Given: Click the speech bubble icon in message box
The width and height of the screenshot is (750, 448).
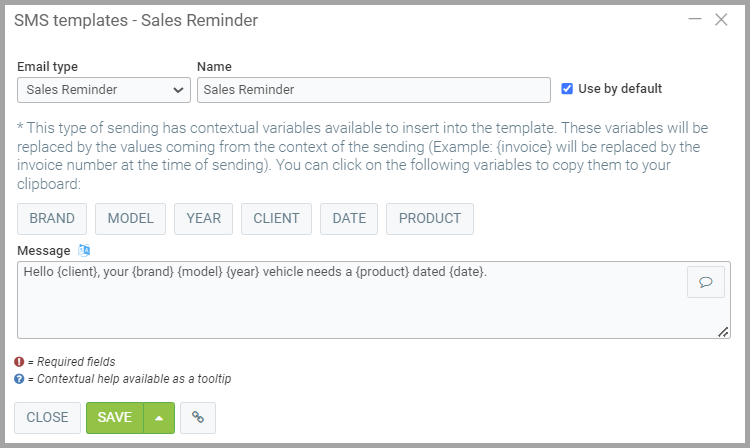Looking at the screenshot, I should pyautogui.click(x=705, y=282).
